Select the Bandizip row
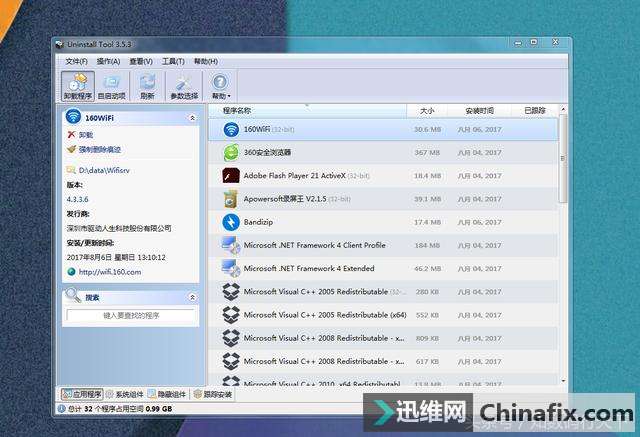The height and width of the screenshot is (437, 640). click(383, 222)
